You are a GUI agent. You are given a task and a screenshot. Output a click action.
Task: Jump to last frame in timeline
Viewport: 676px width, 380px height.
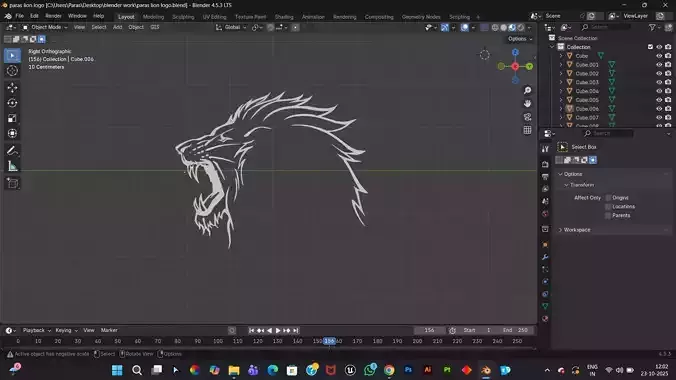pos(296,330)
